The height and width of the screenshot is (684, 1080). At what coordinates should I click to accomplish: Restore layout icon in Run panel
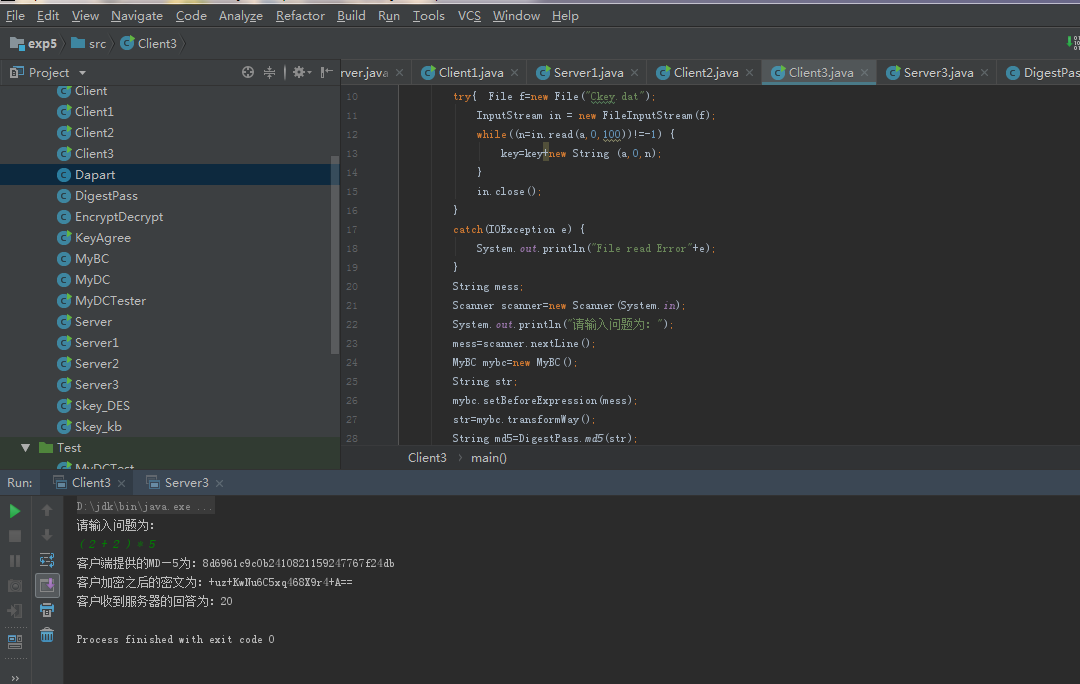click(14, 642)
